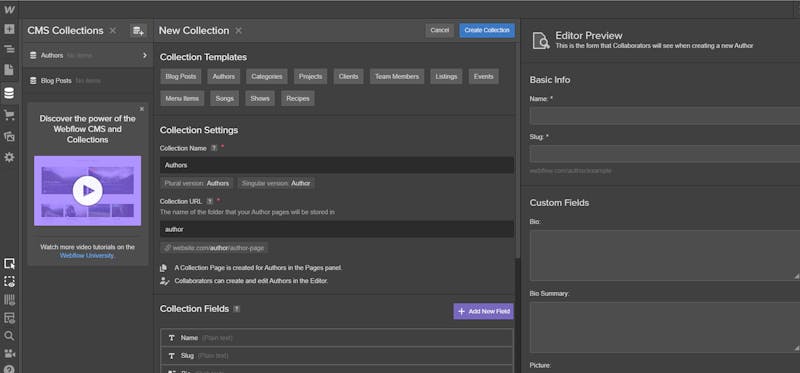Click the Cancel button

click(439, 31)
